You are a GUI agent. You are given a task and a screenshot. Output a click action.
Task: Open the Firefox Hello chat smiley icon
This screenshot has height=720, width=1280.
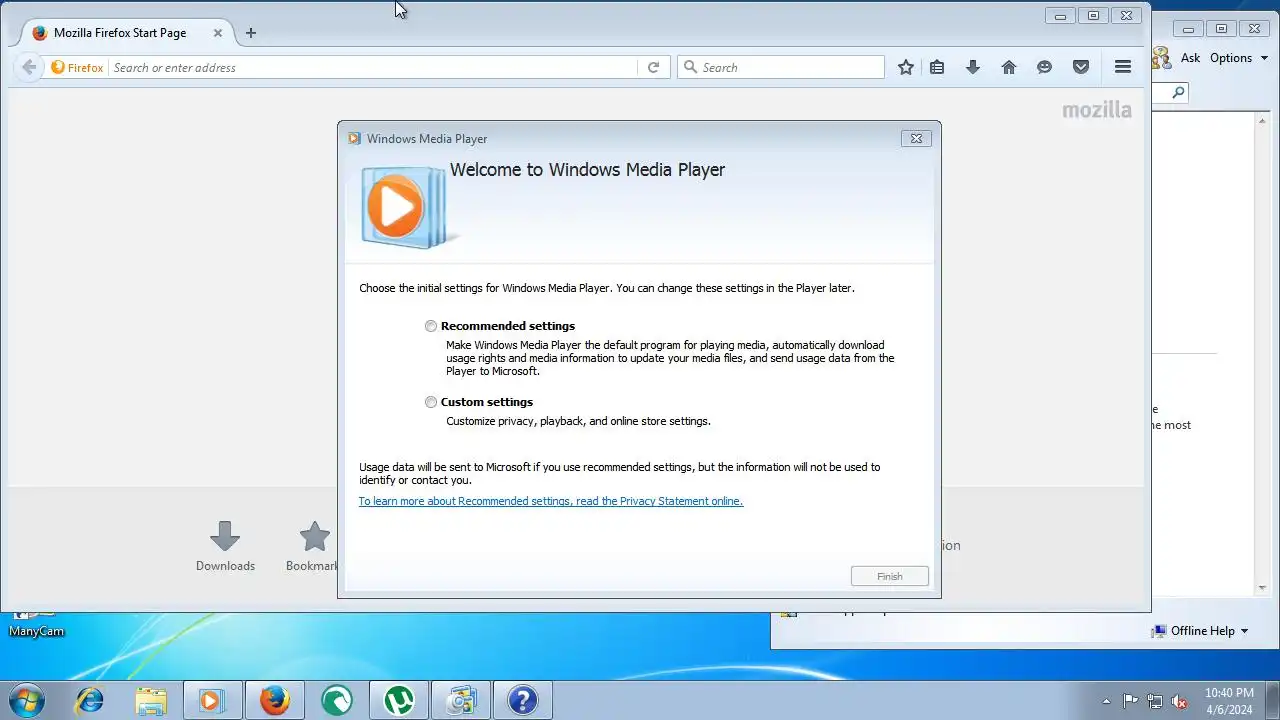pyautogui.click(x=1045, y=67)
